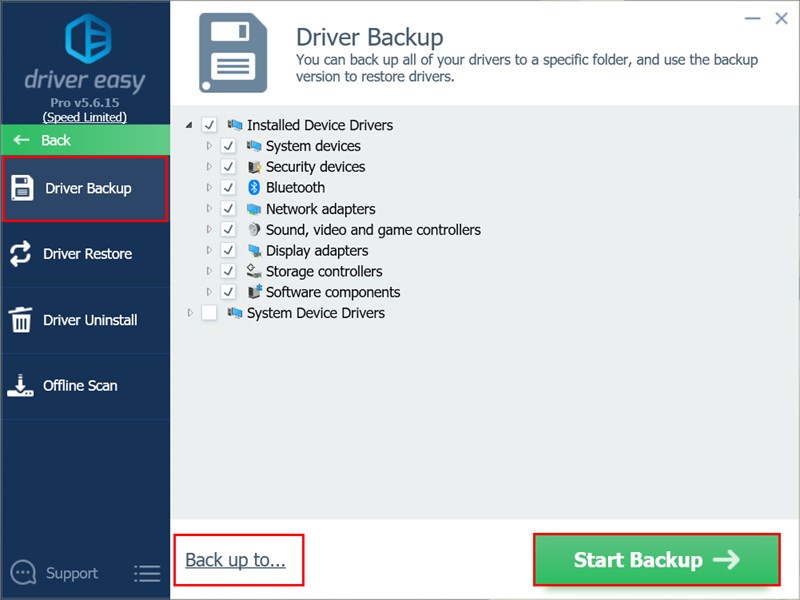The height and width of the screenshot is (600, 800).
Task: Expand the System Device Drivers node
Action: pos(190,313)
